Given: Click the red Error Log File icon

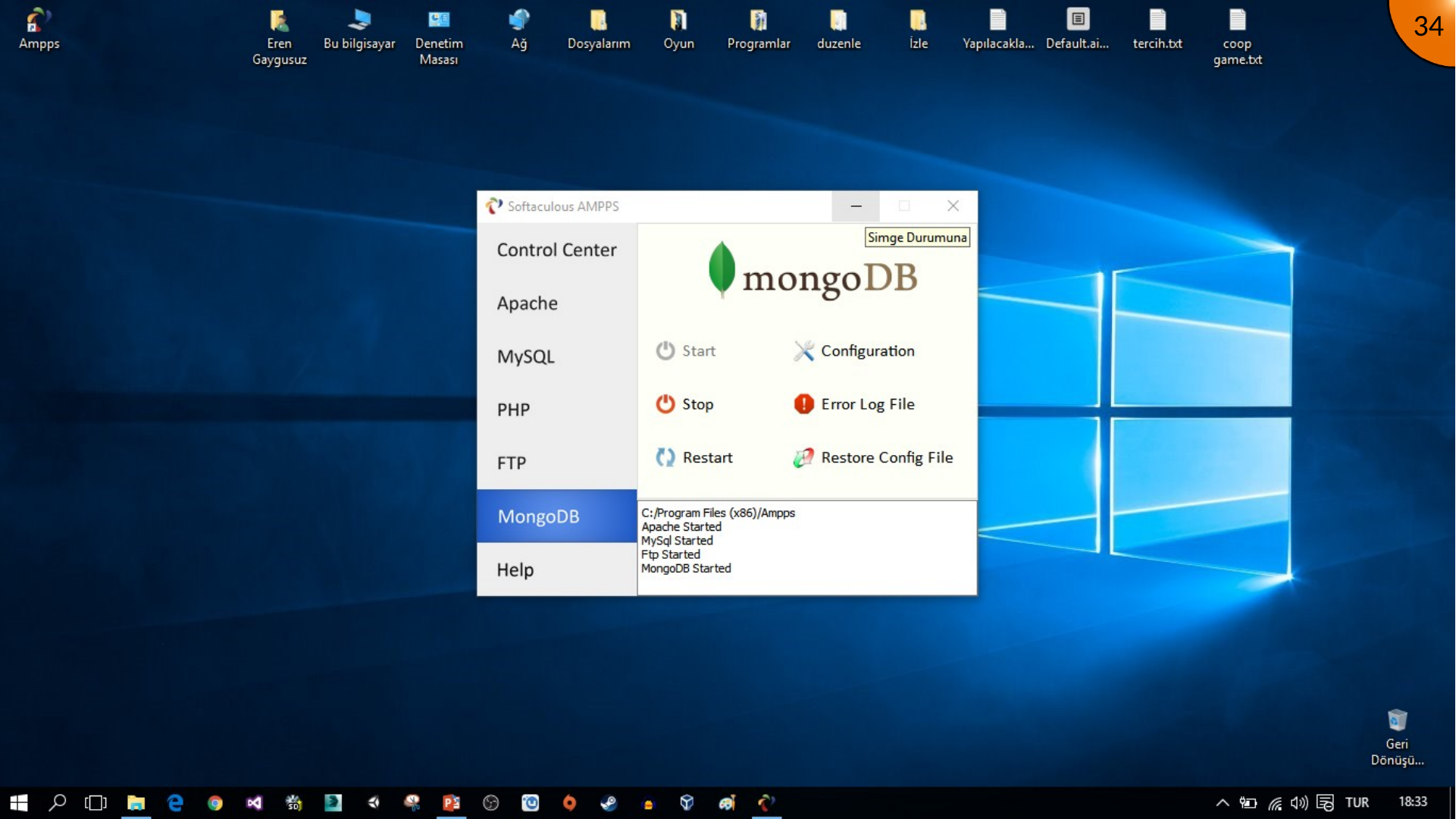Looking at the screenshot, I should (x=803, y=404).
